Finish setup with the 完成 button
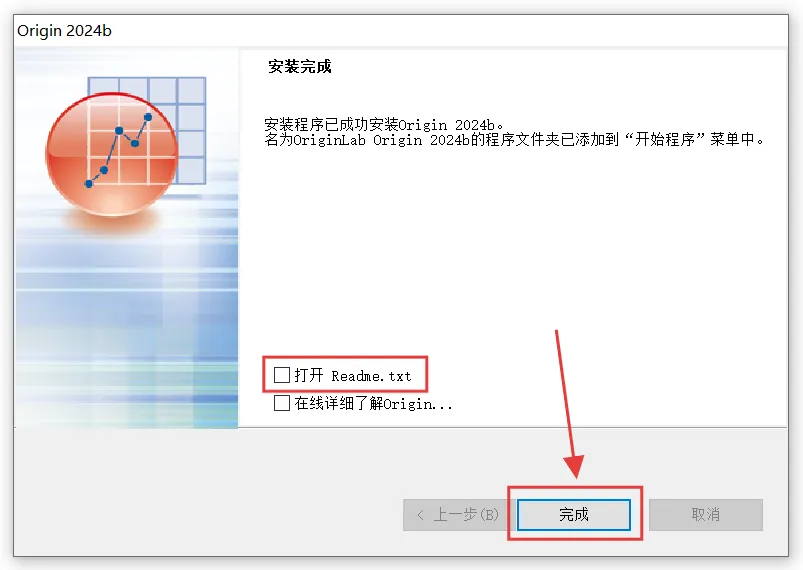The height and width of the screenshot is (570, 803). [x=574, y=515]
